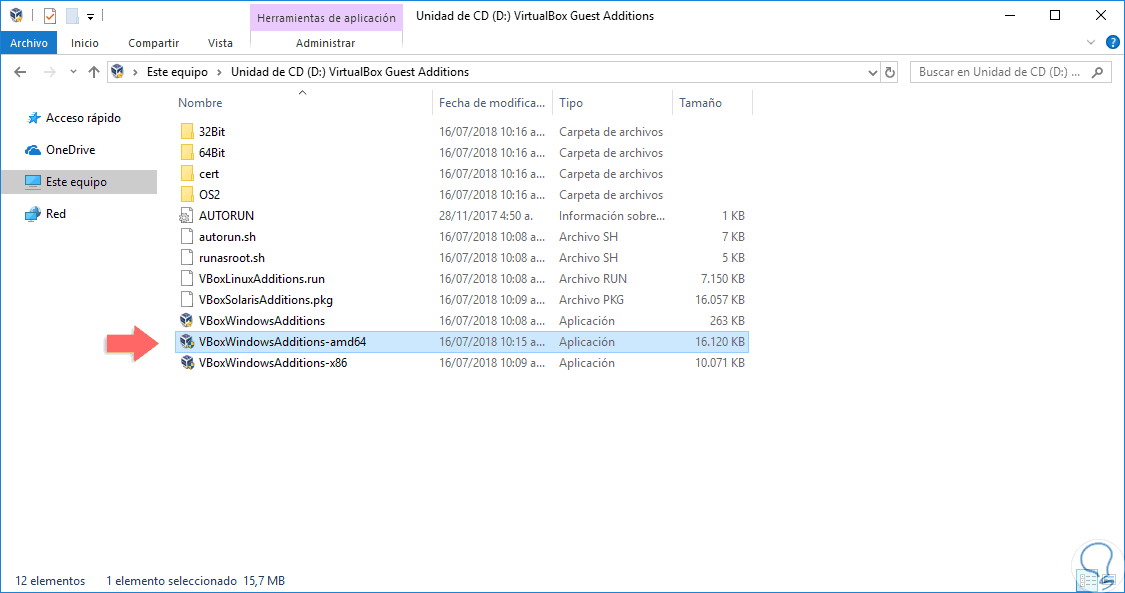This screenshot has height=593, width=1125.
Task: Click Unidad de CD (D:) breadcrumb in address bar
Action: [x=350, y=72]
